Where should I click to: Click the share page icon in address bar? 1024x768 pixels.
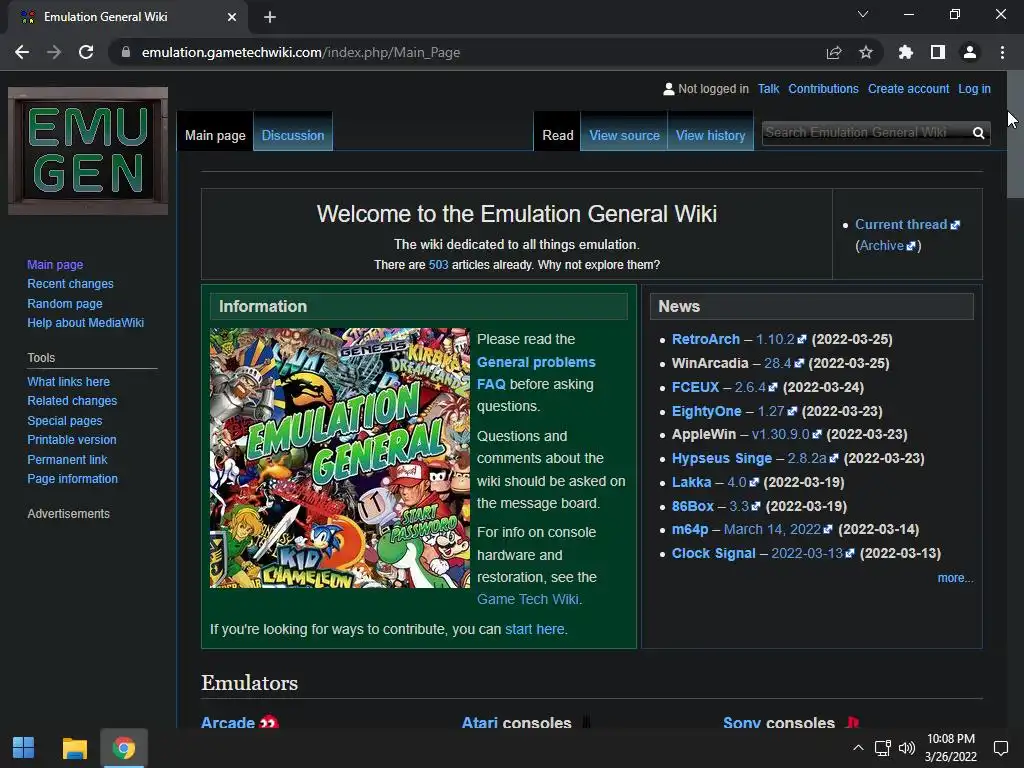(834, 52)
